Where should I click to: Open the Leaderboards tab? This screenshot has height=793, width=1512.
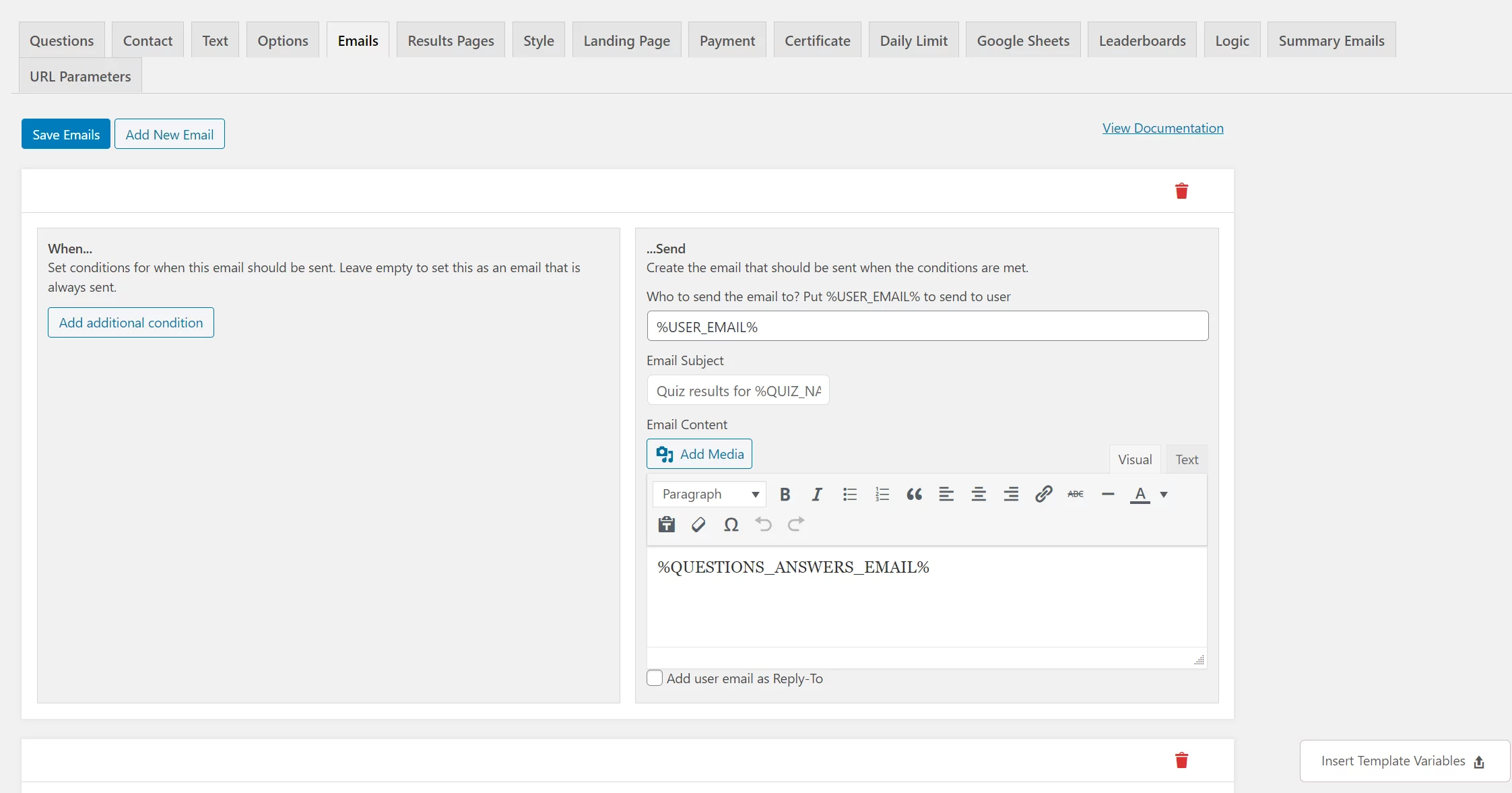(x=1142, y=40)
